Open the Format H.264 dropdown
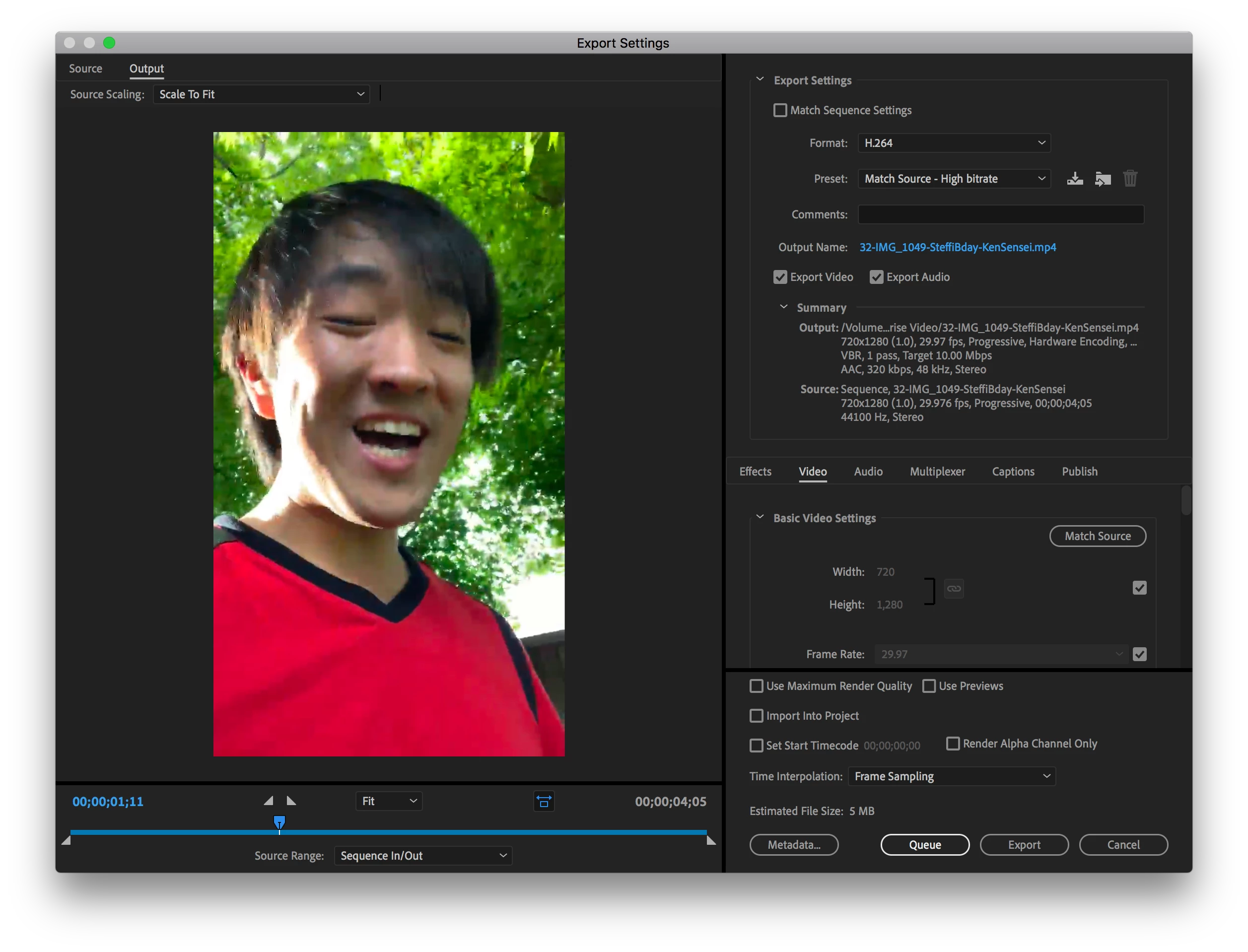This screenshot has width=1248, height=952. point(954,143)
